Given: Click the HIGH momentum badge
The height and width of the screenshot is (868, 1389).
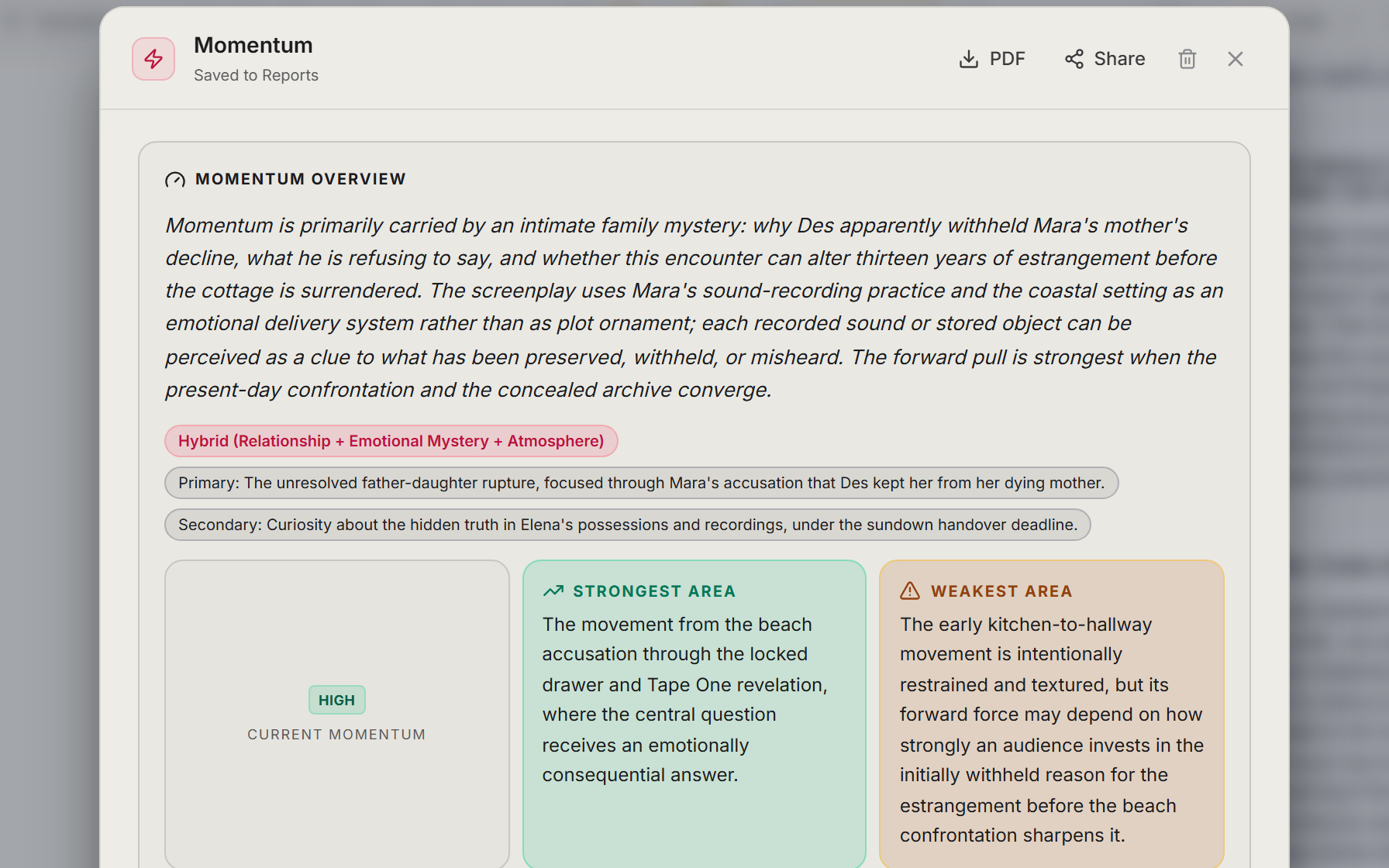Looking at the screenshot, I should [x=336, y=700].
